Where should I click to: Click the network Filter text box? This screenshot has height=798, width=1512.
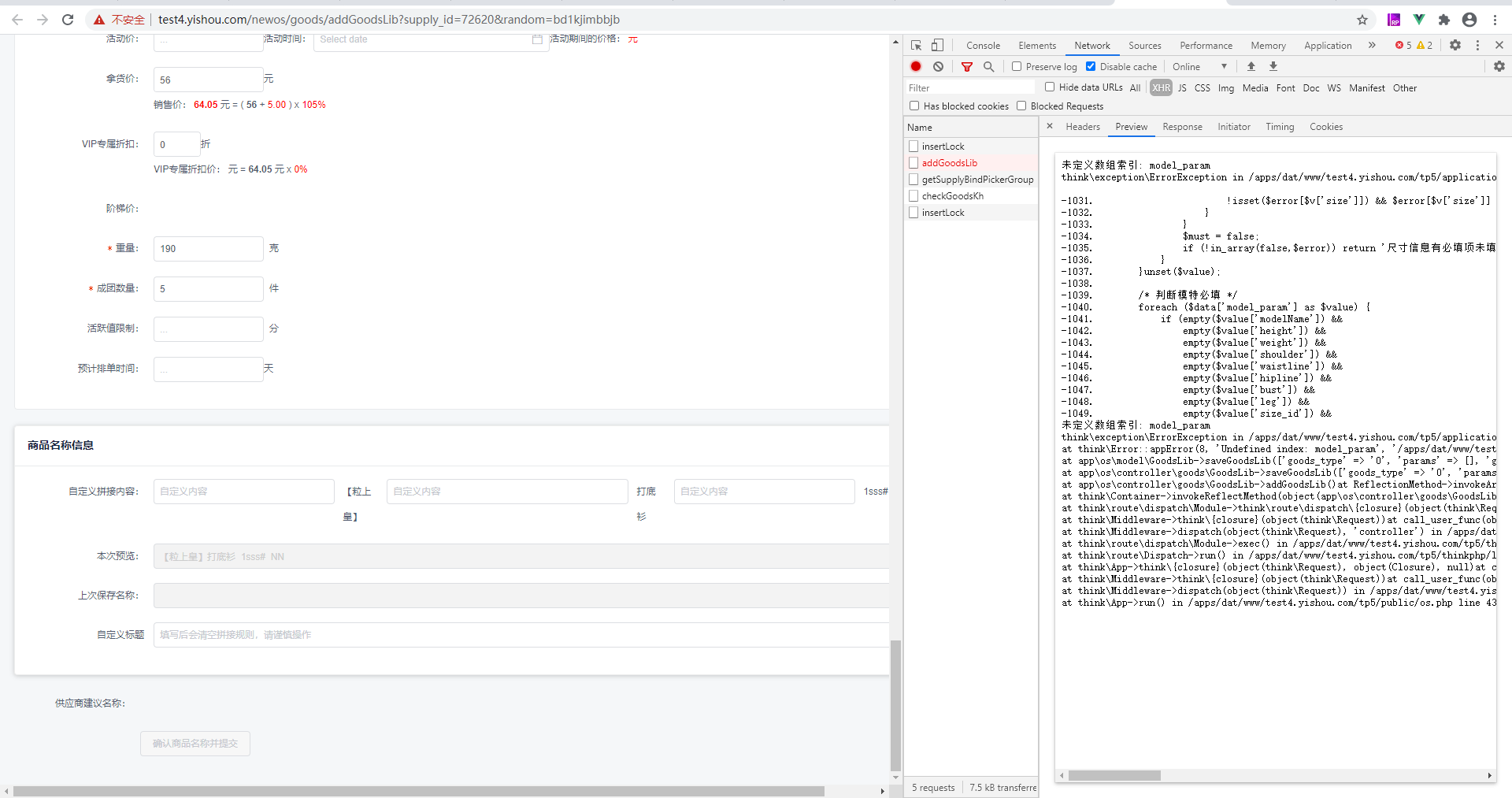(x=970, y=87)
